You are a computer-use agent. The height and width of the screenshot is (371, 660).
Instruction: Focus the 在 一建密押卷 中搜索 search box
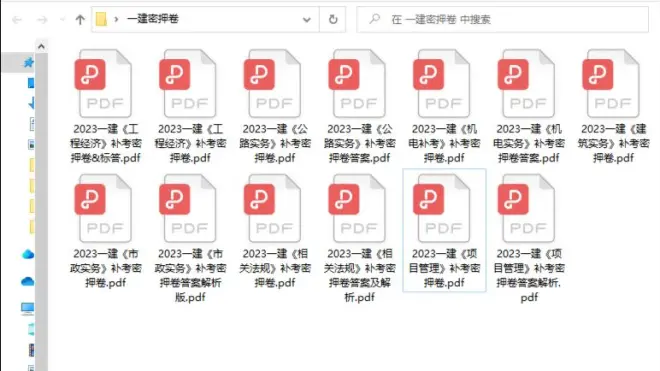[x=502, y=19]
